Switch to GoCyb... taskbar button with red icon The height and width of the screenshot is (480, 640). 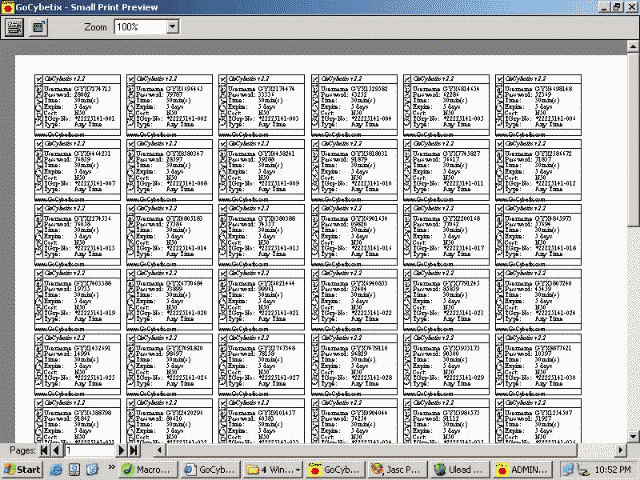pos(335,470)
